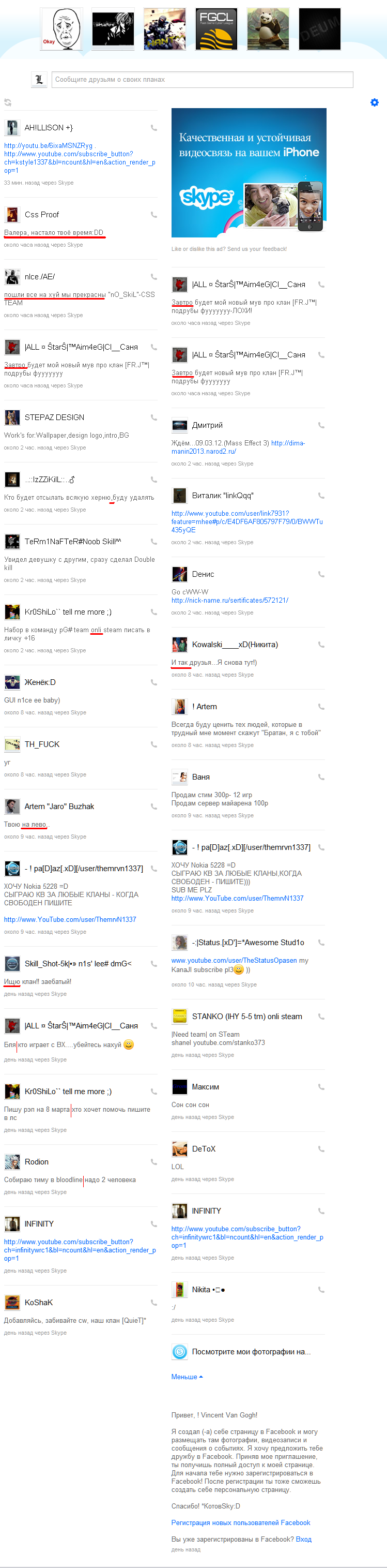The width and height of the screenshot is (387, 1568).
Task: Click the refresh arrows icon above the feed
Action: 8,102
